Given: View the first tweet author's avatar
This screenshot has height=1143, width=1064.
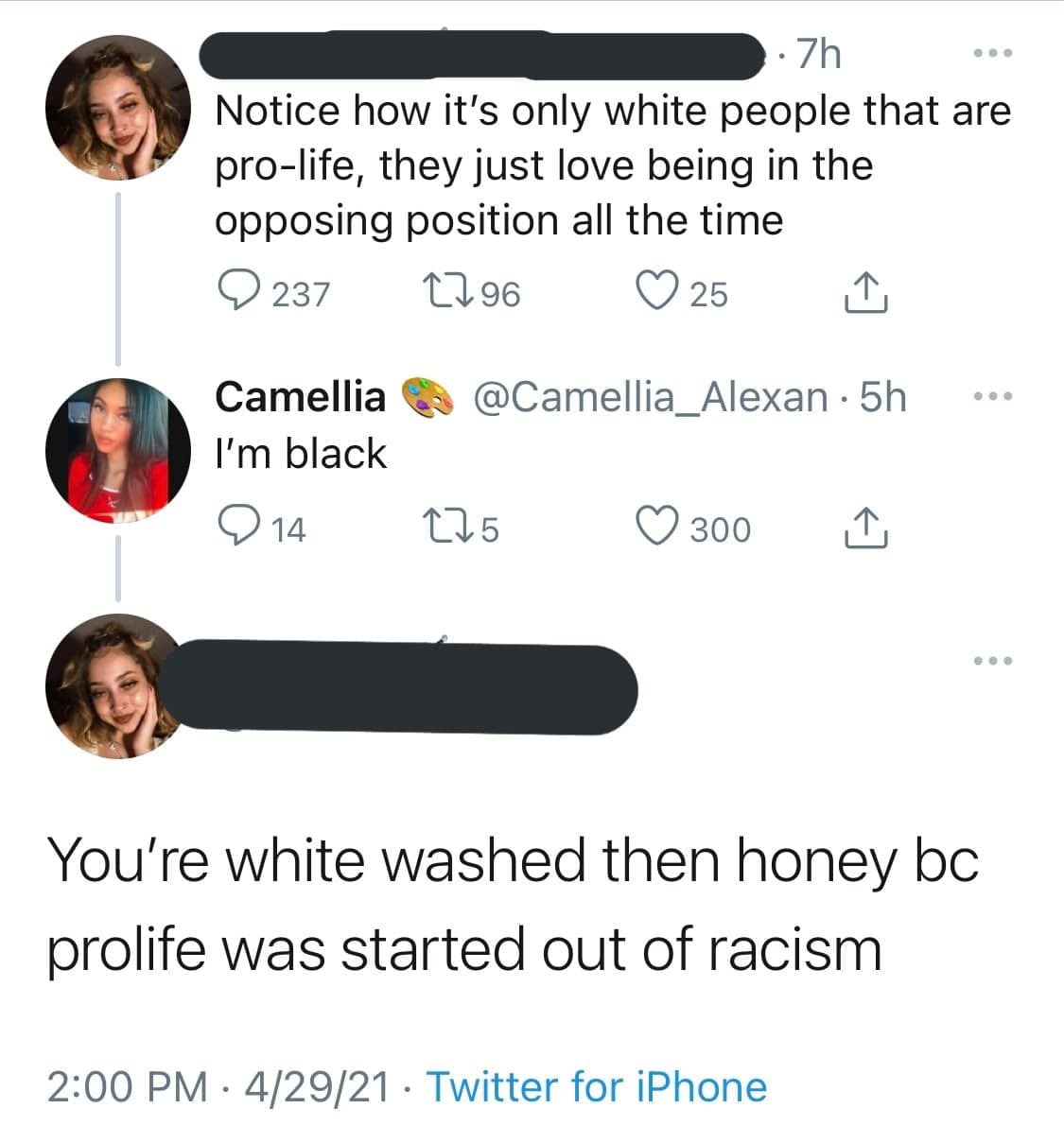Looking at the screenshot, I should tap(119, 108).
